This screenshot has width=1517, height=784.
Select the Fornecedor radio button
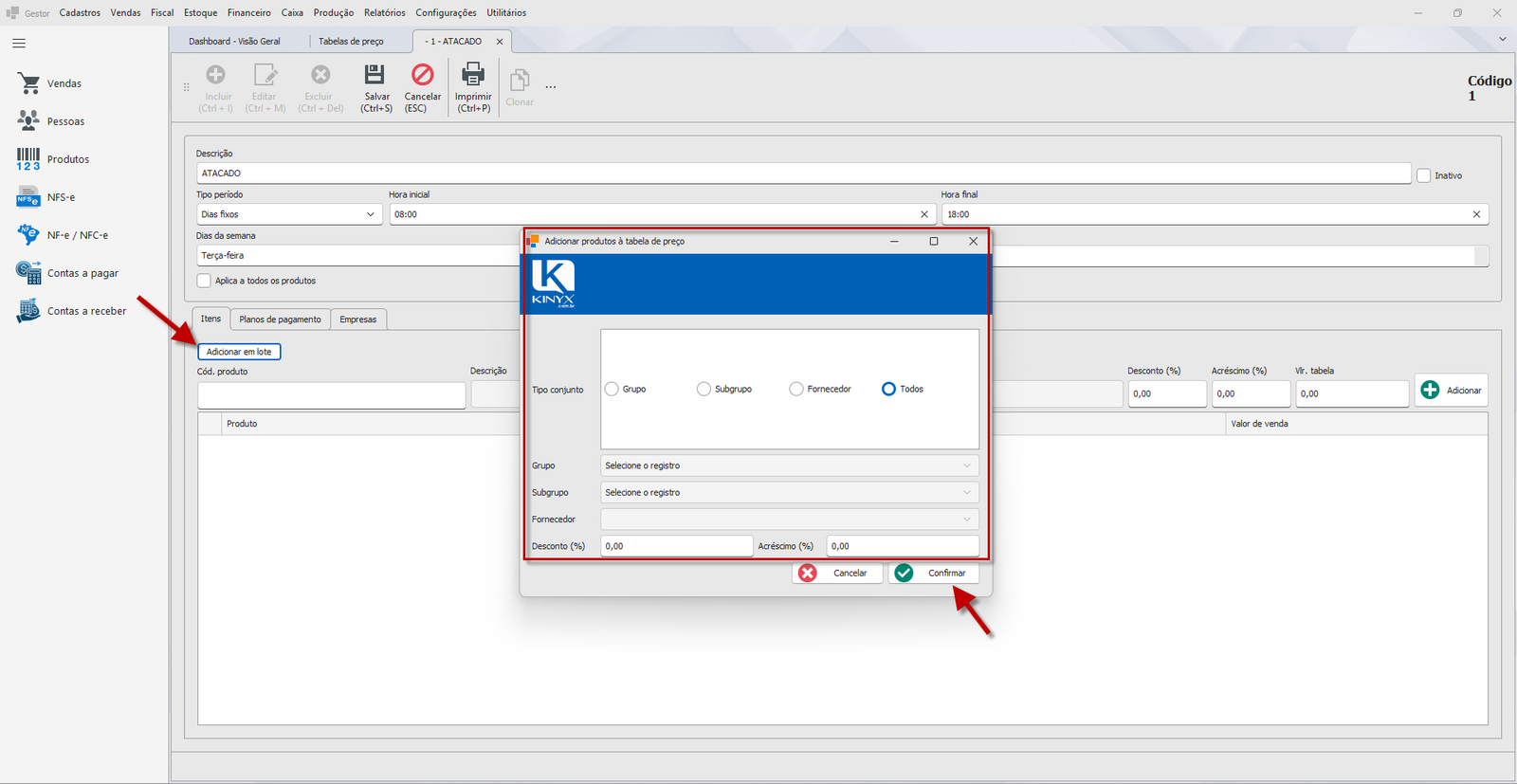796,389
